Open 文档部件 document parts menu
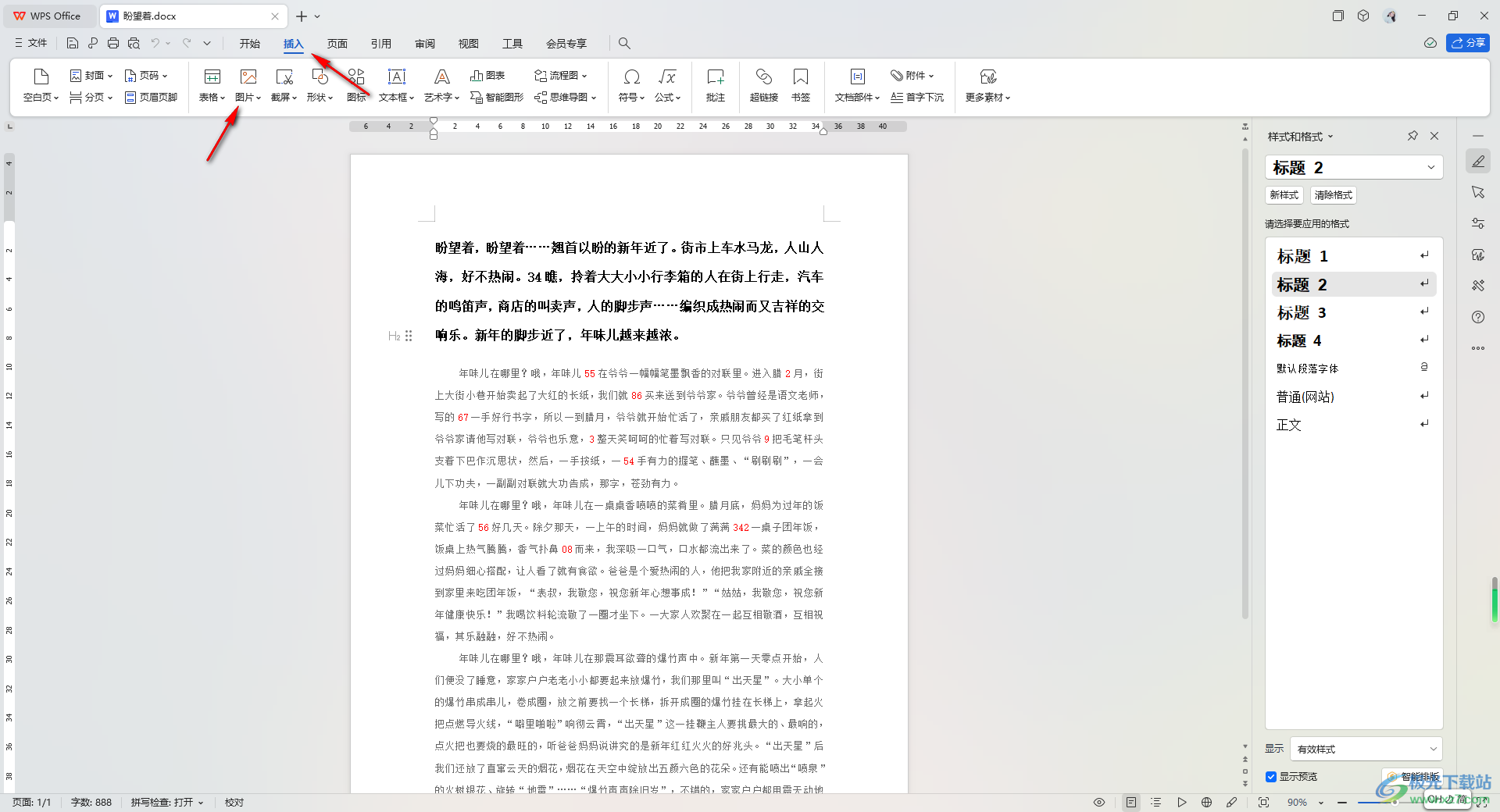The image size is (1500, 812). click(857, 85)
